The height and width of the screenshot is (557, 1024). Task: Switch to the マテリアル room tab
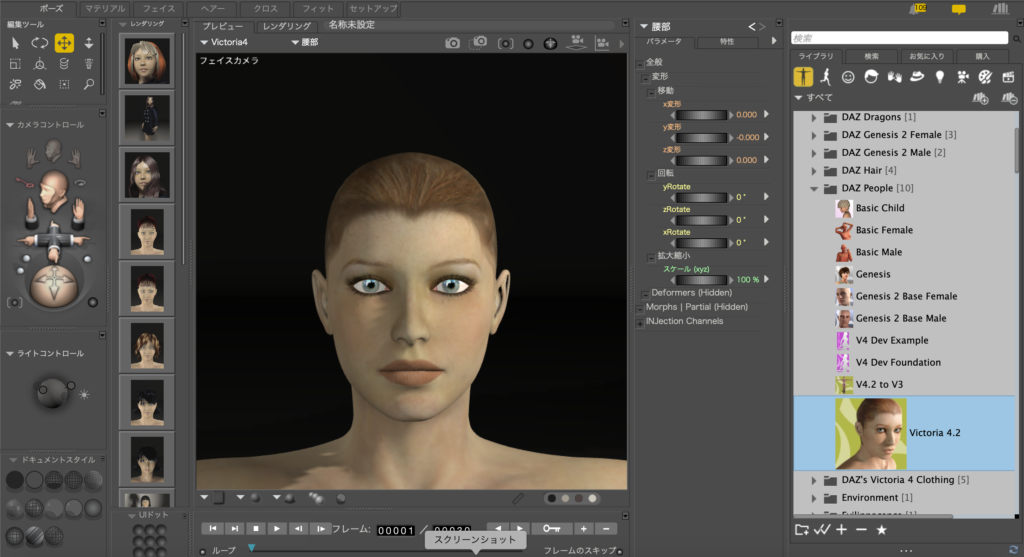click(104, 8)
